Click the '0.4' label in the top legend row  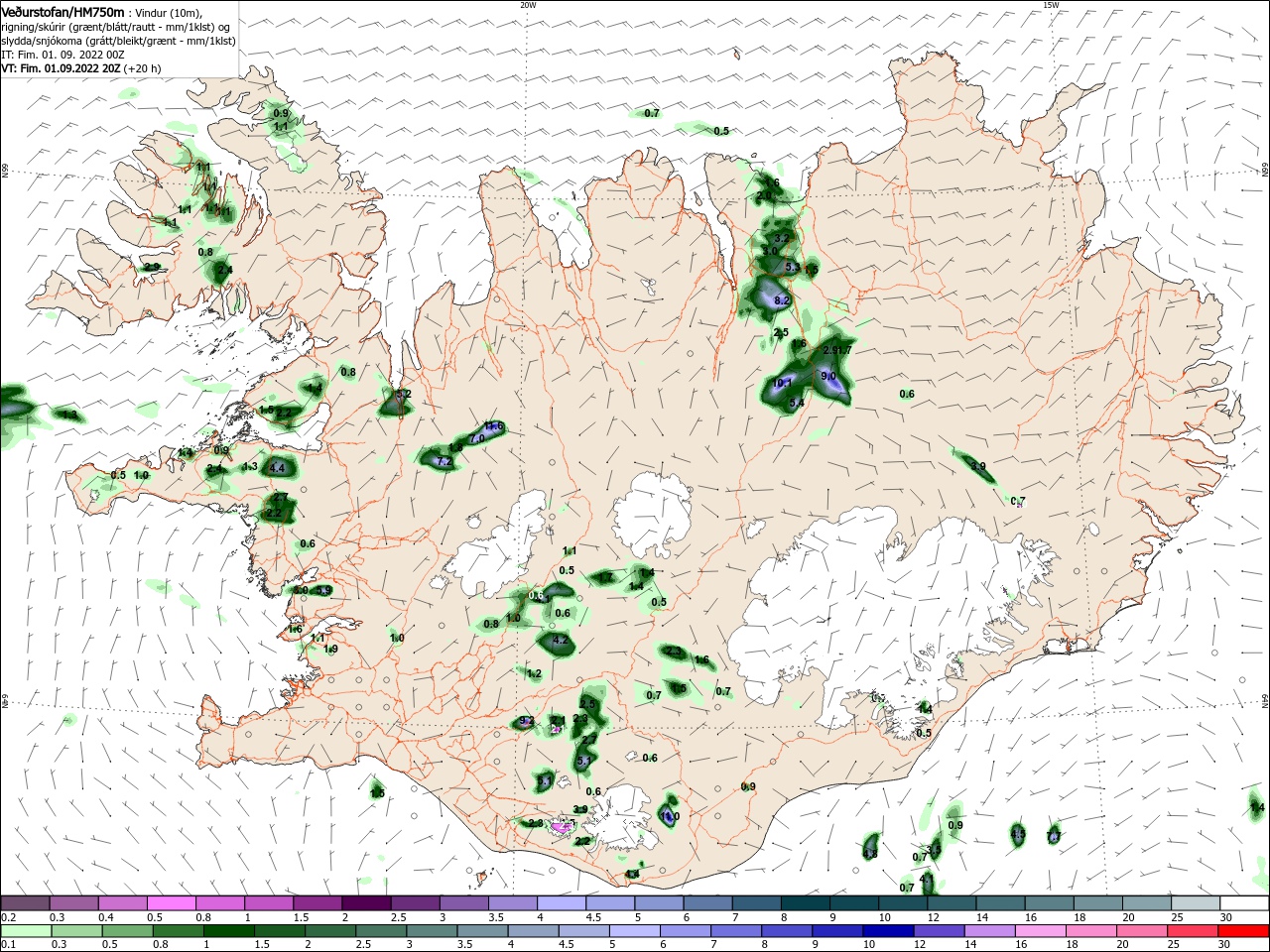[108, 917]
